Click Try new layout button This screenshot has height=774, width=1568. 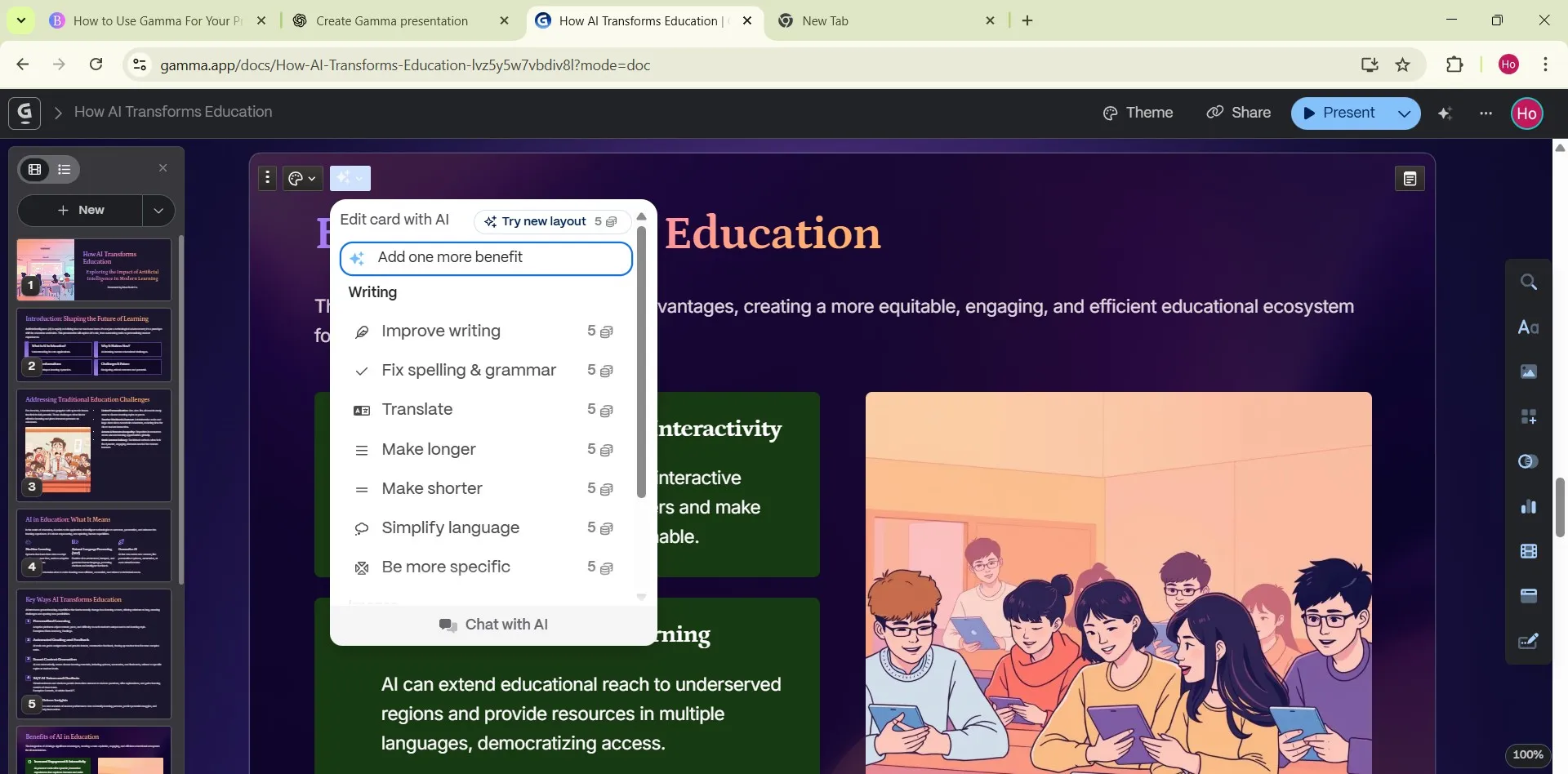(551, 221)
